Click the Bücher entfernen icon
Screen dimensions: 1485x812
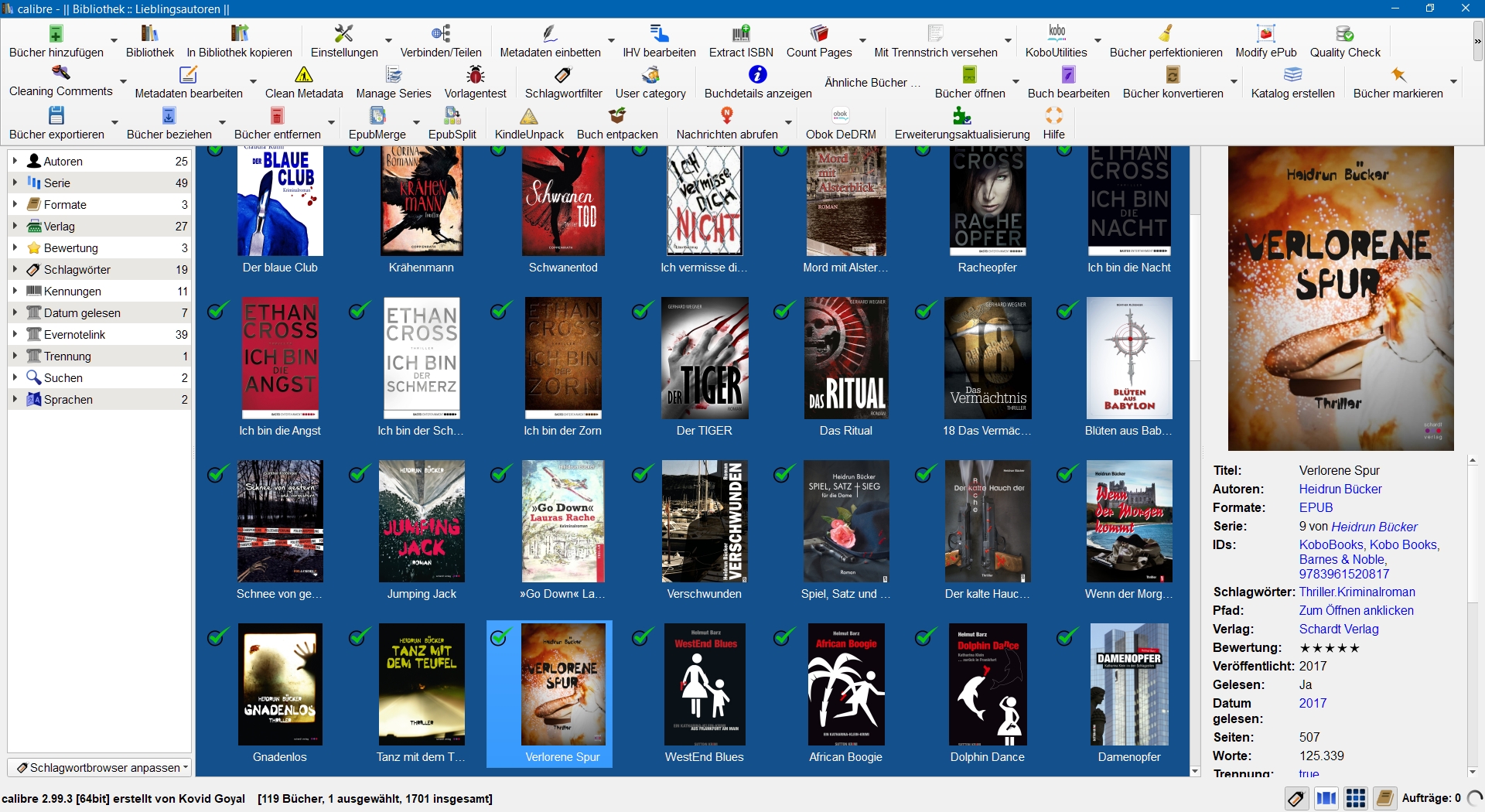(x=277, y=117)
